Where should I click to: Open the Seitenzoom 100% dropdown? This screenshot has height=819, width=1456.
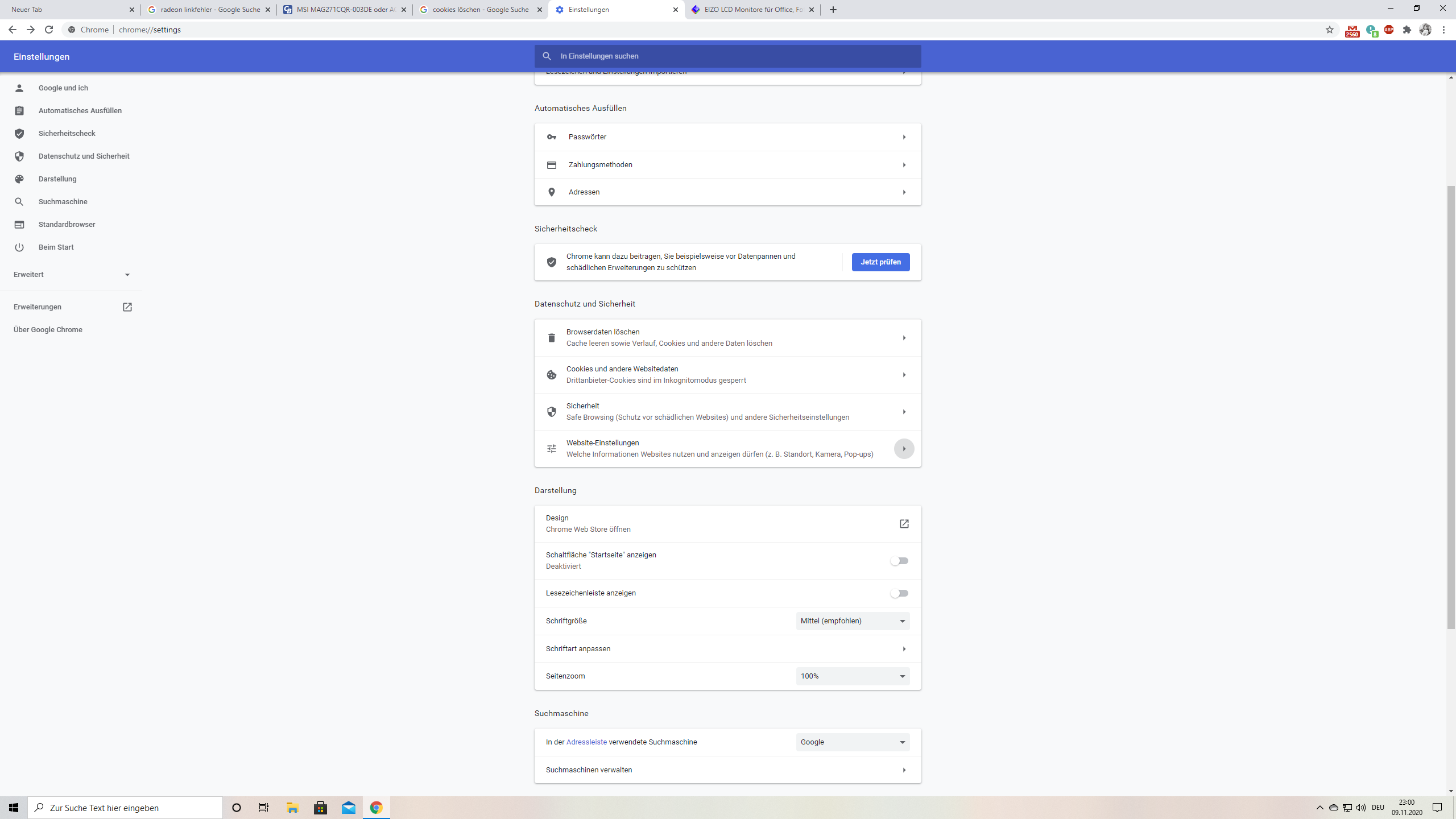tap(852, 676)
